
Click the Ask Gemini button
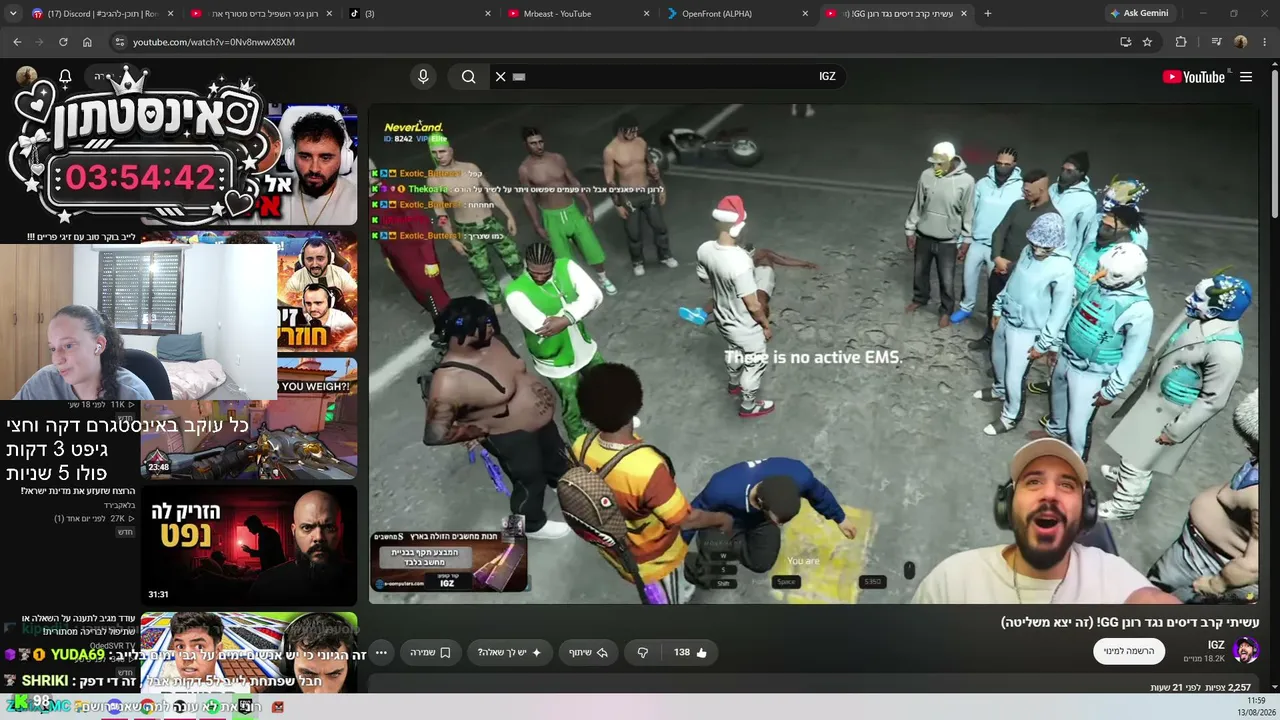1138,13
